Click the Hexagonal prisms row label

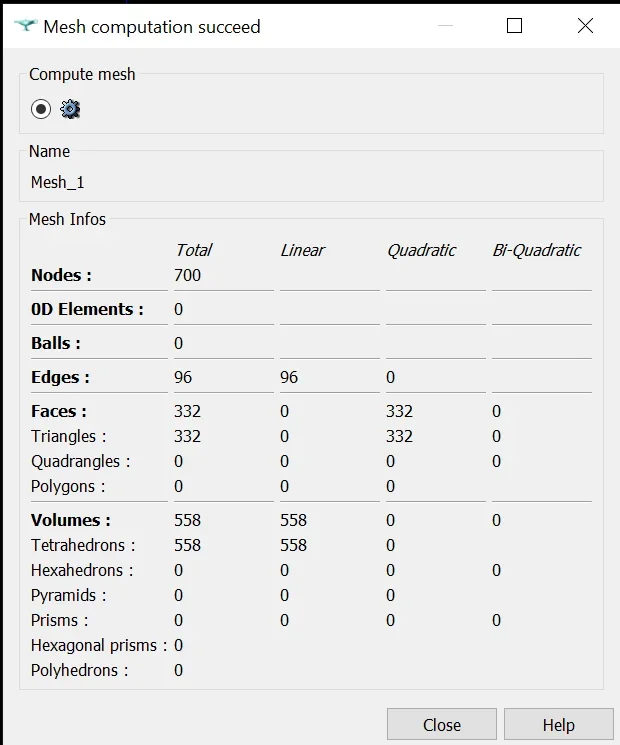98,645
